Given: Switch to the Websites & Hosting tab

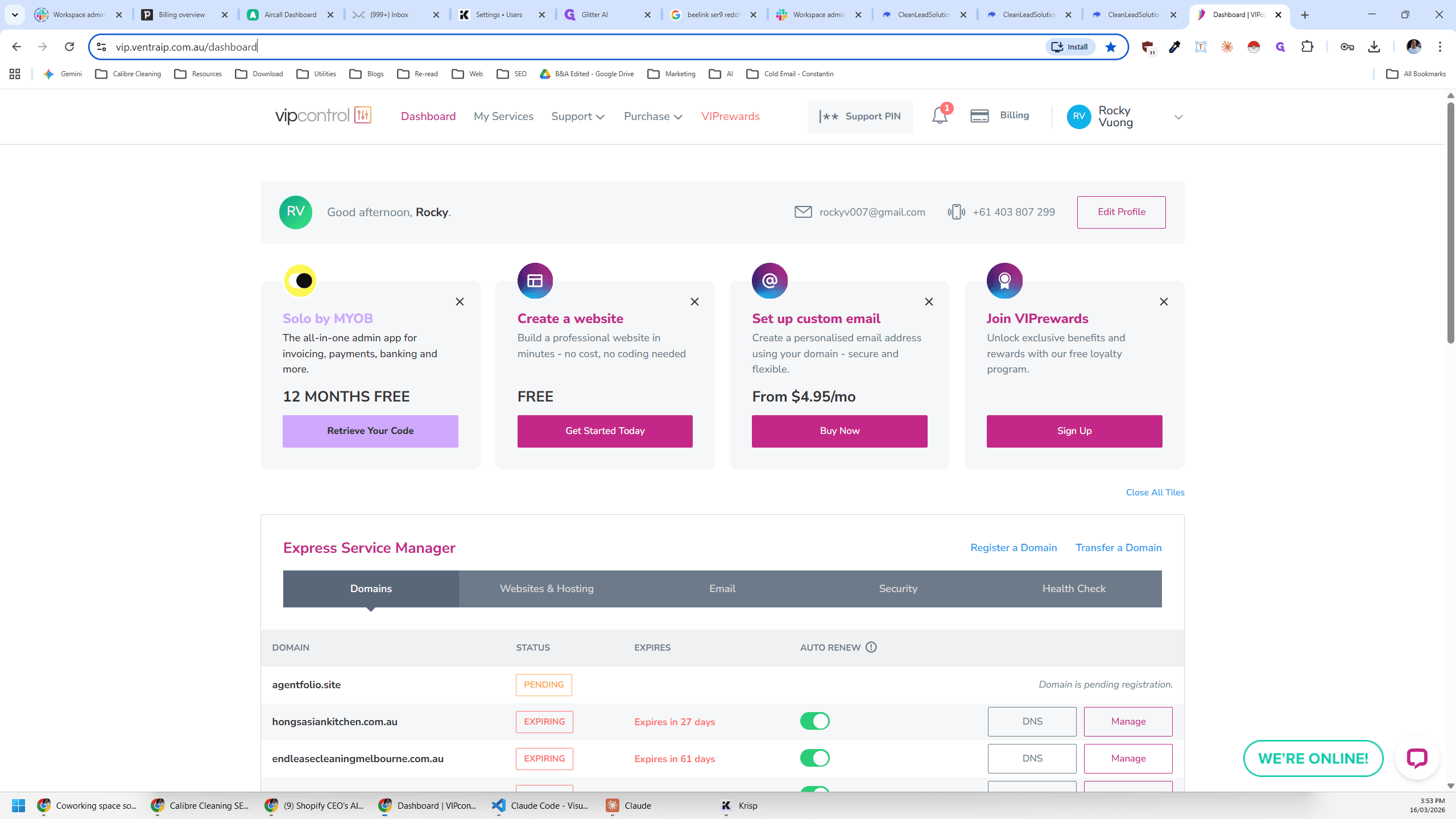Looking at the screenshot, I should [547, 589].
